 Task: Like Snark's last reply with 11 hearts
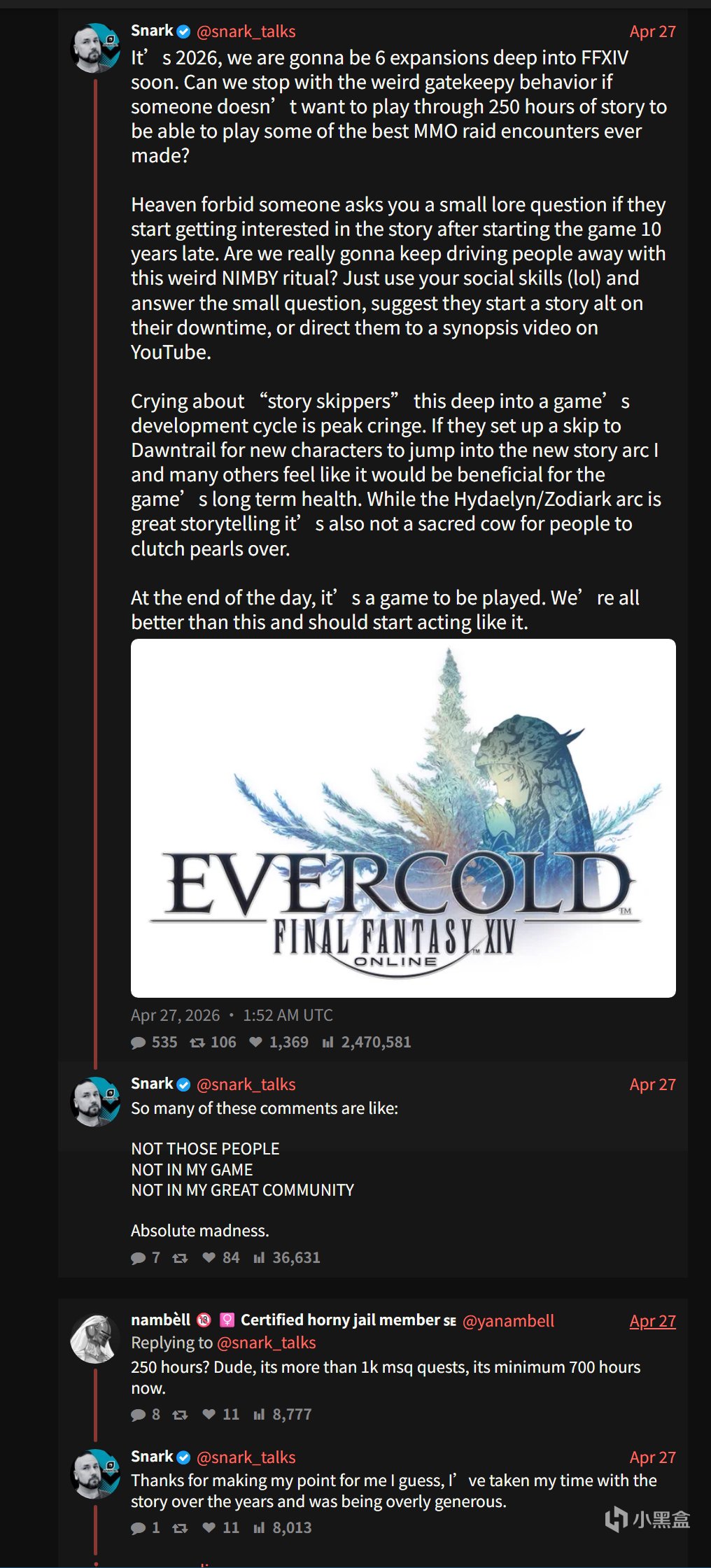pos(209,1528)
